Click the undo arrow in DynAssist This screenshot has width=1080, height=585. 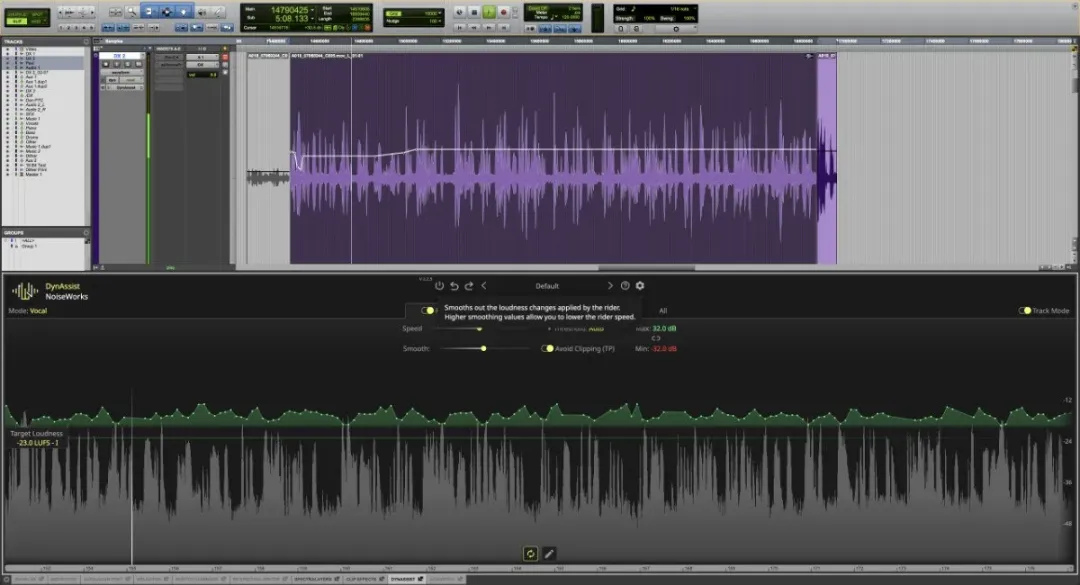(455, 286)
